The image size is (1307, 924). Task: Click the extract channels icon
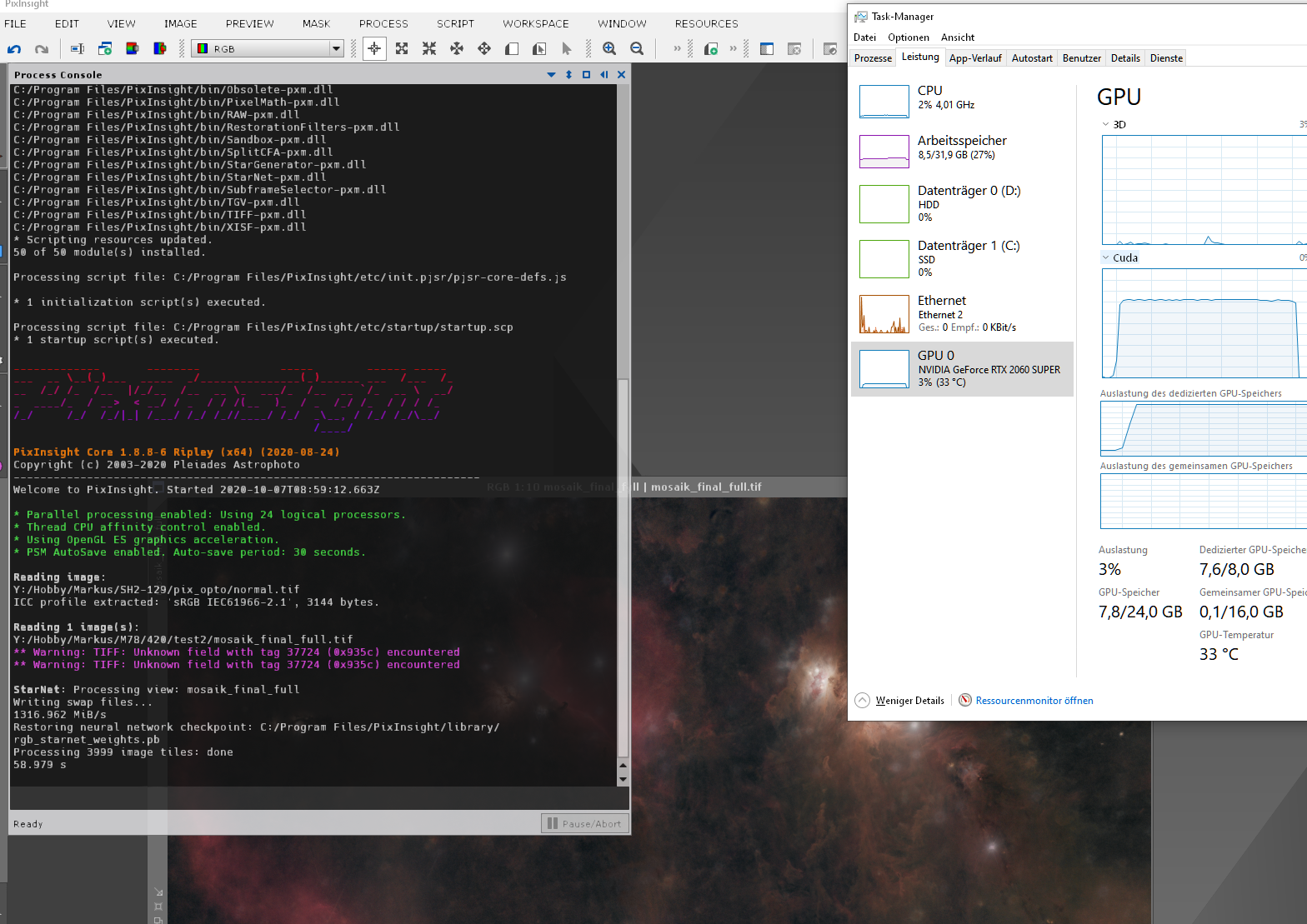[x=133, y=49]
